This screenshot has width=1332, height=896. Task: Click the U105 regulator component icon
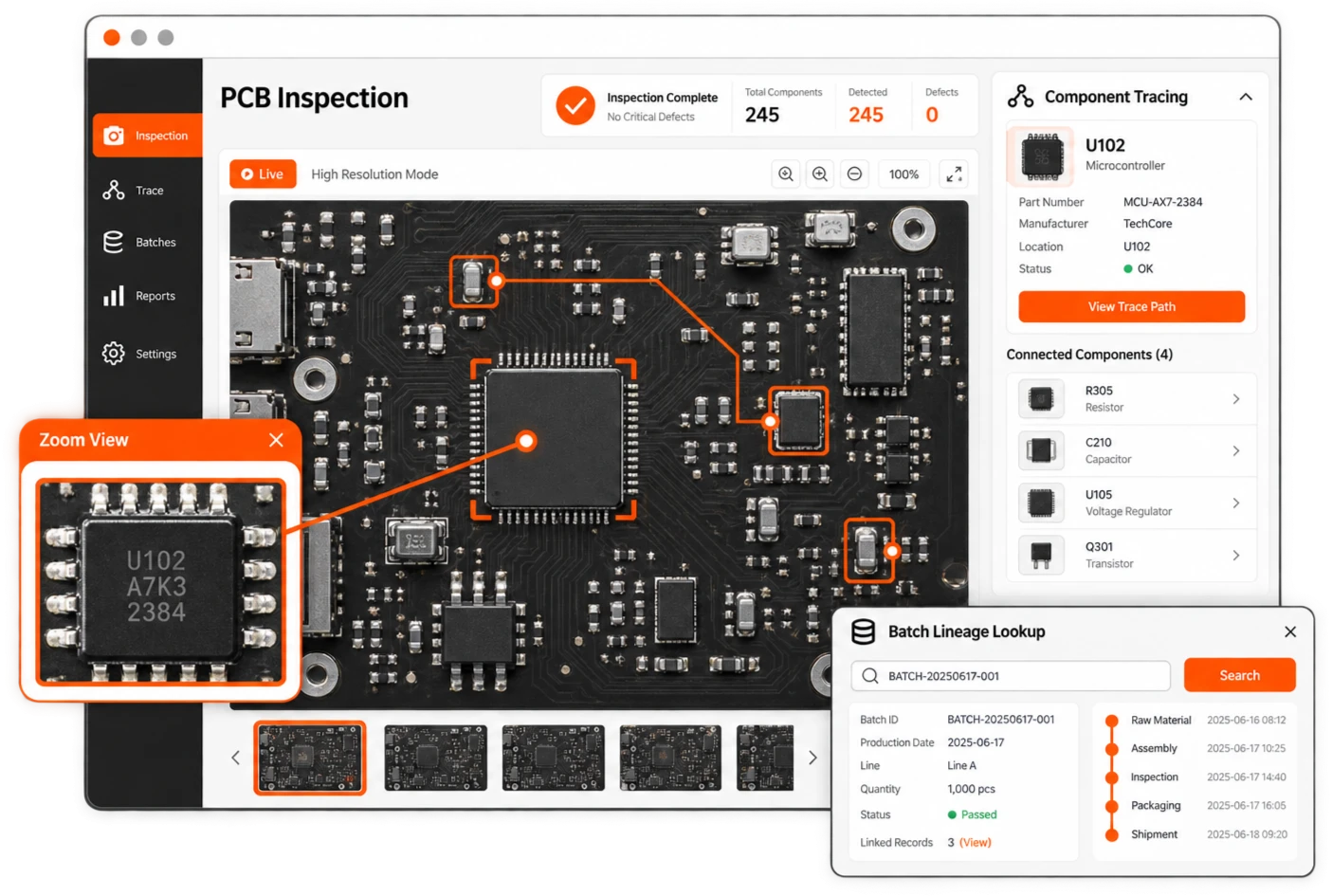[x=1041, y=503]
